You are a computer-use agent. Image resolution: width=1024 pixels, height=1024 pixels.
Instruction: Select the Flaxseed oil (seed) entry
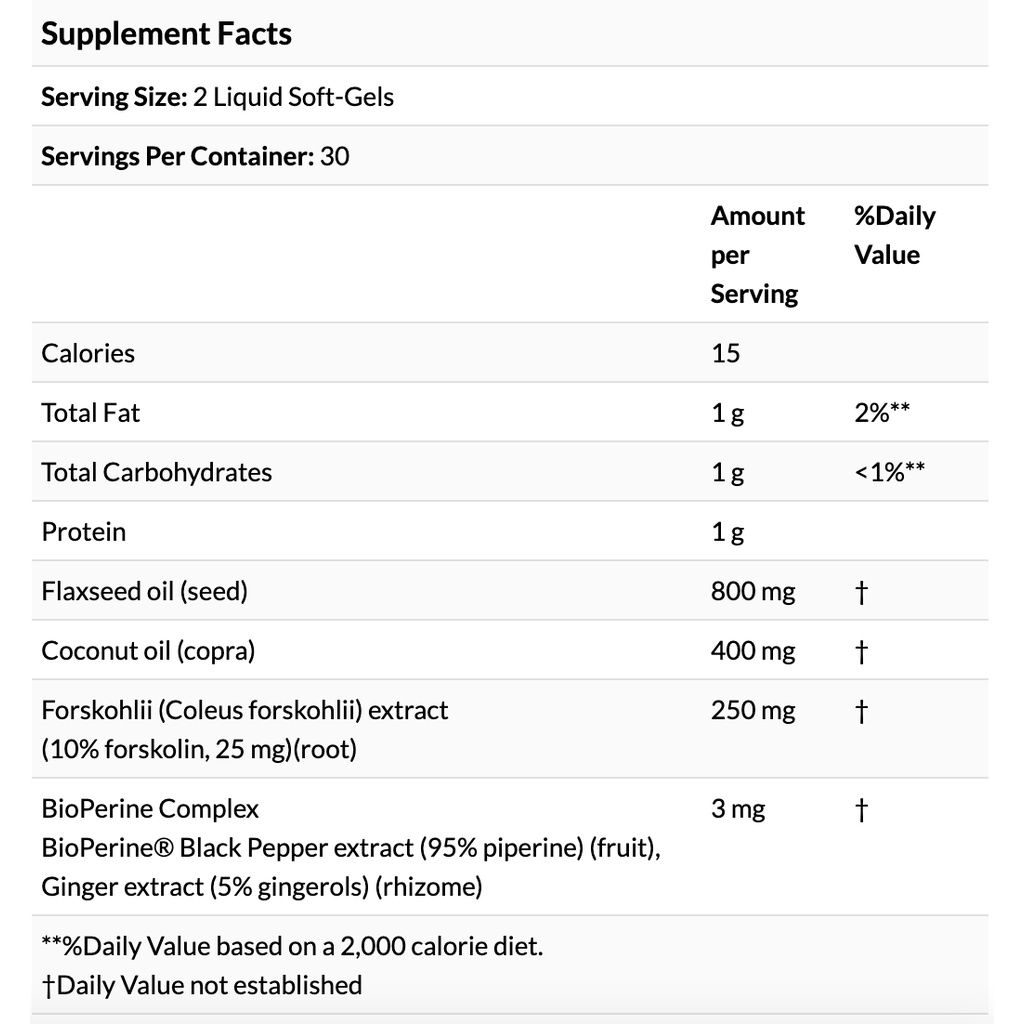coord(144,591)
